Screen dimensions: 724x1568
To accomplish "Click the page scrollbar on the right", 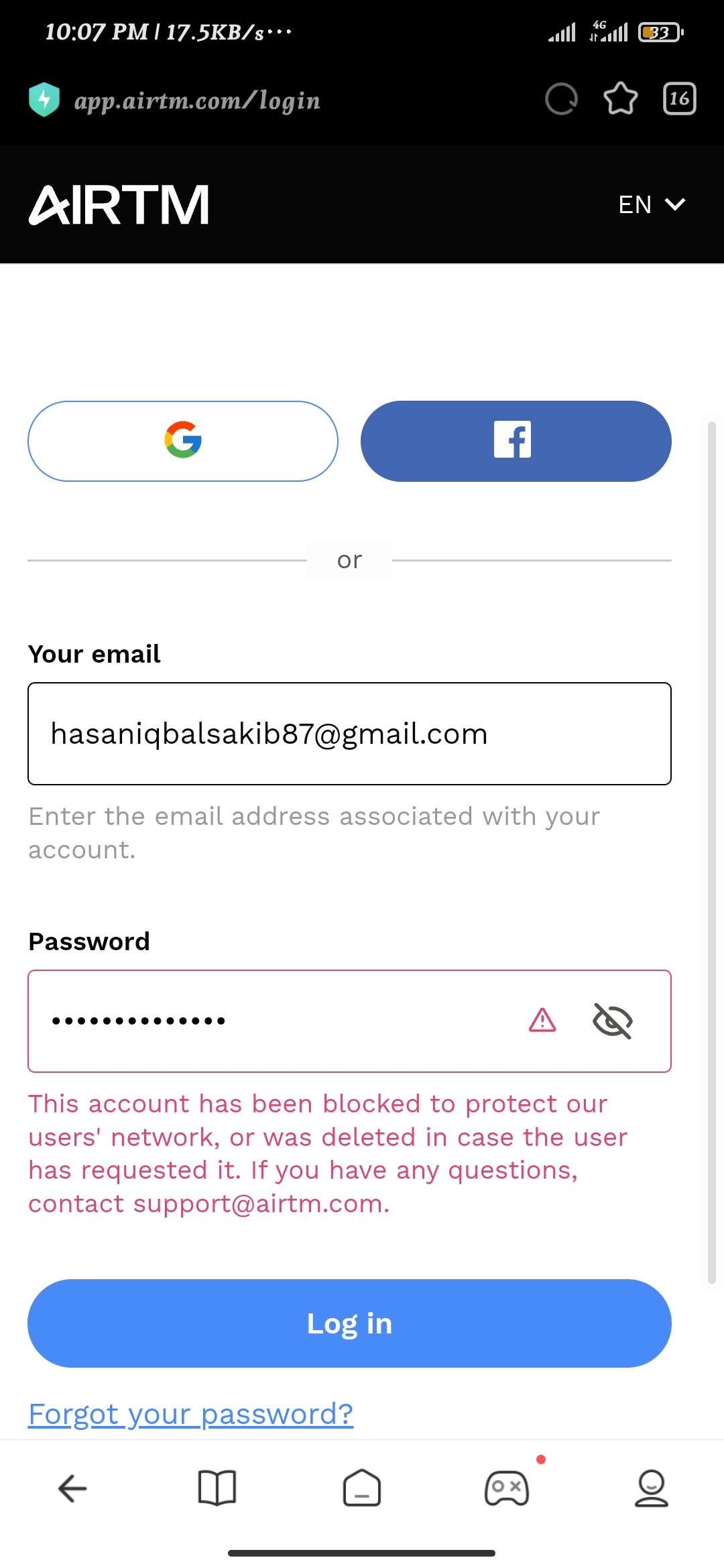I will point(712,852).
